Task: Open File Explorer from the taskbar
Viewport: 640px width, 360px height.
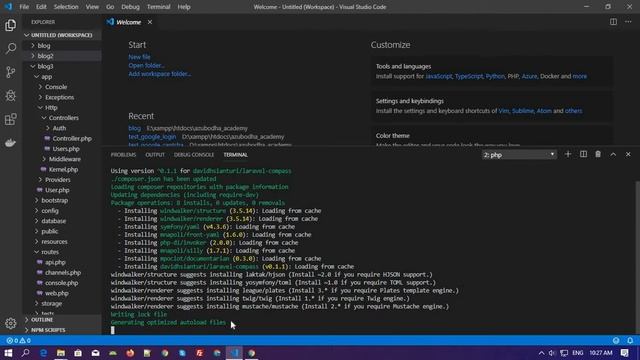Action: [61, 353]
